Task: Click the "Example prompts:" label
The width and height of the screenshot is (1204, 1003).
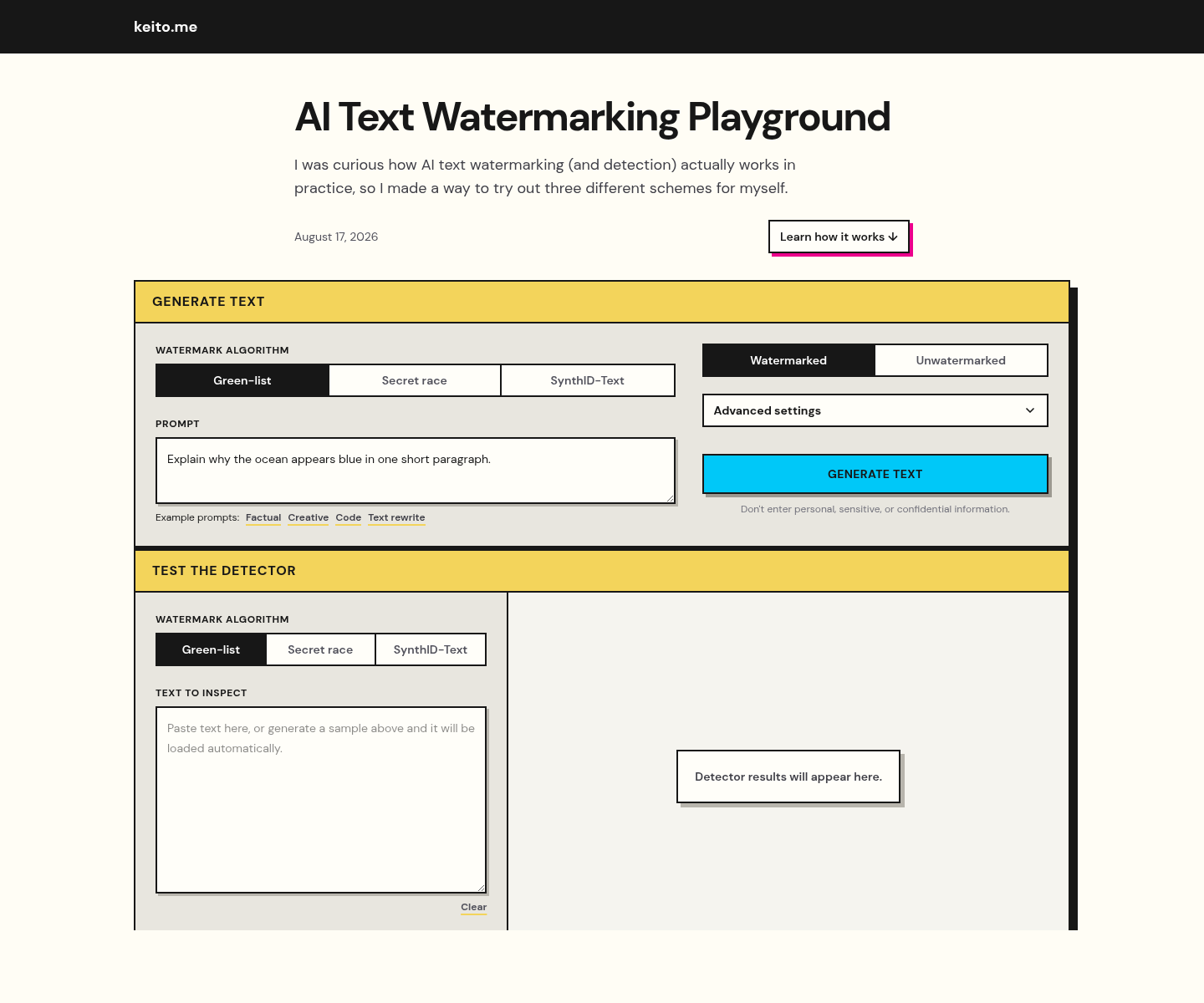Action: pyautogui.click(x=197, y=517)
